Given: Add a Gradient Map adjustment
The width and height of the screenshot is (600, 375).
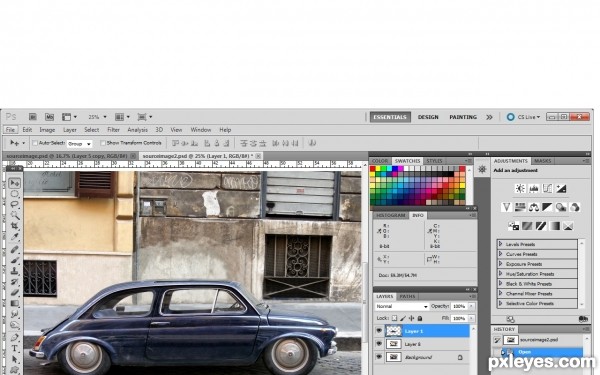Looking at the screenshot, I should point(554,226).
